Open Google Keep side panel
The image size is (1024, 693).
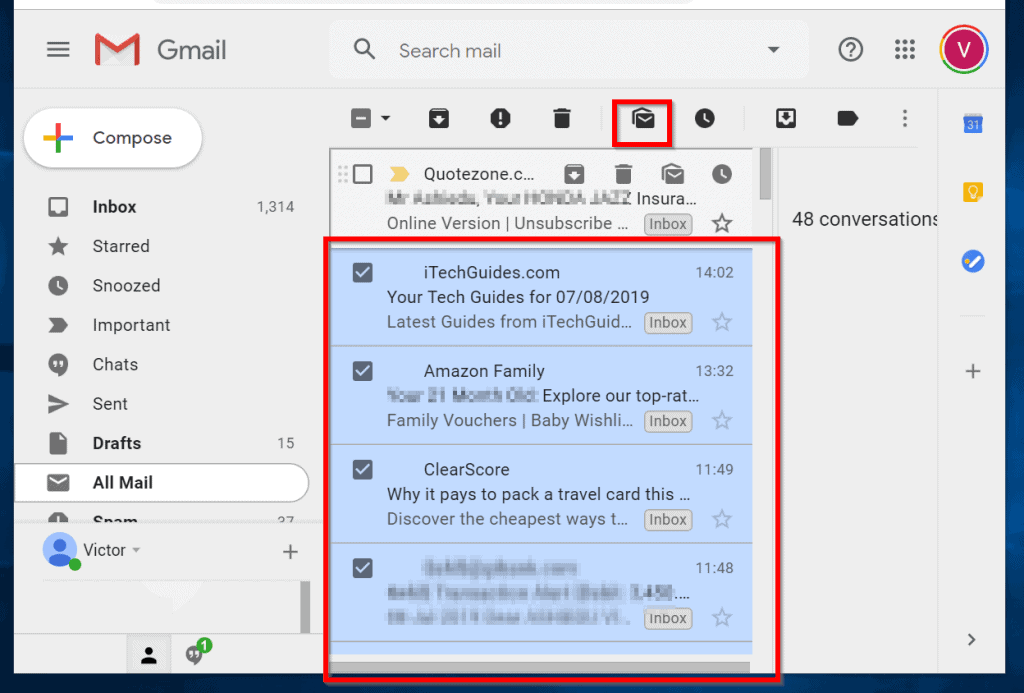[x=973, y=192]
